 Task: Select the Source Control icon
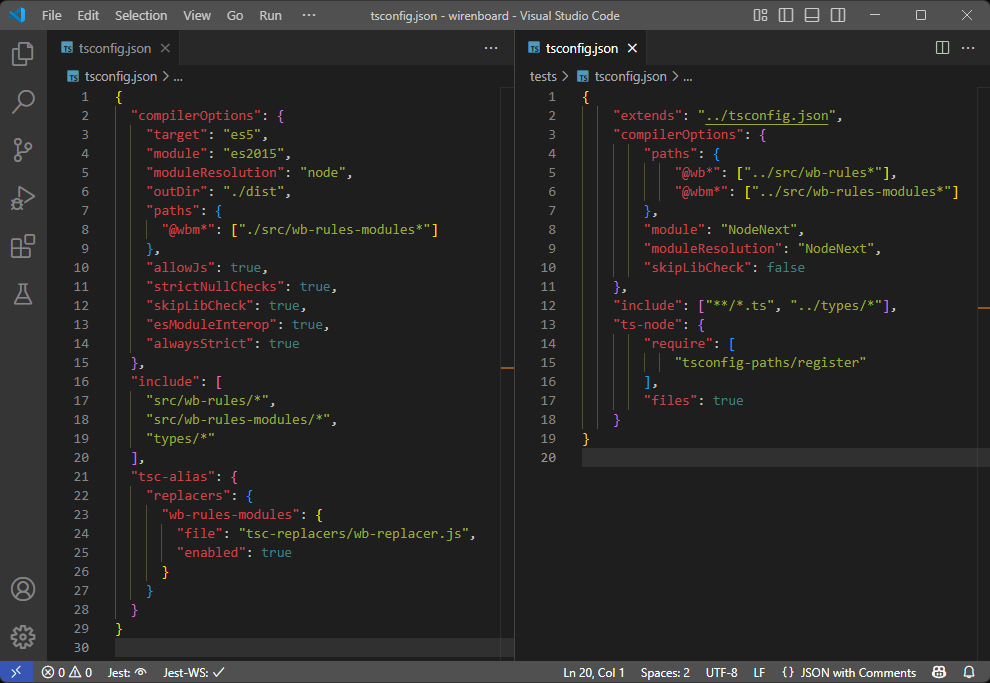(22, 150)
